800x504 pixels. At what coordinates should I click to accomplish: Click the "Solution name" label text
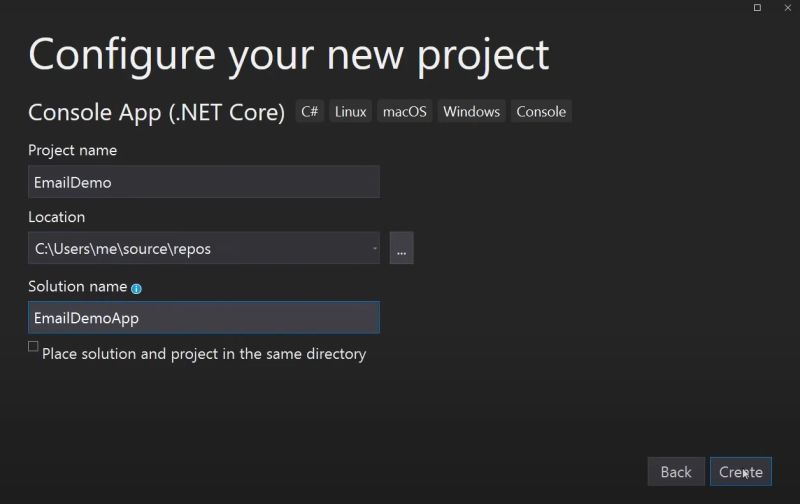point(77,287)
